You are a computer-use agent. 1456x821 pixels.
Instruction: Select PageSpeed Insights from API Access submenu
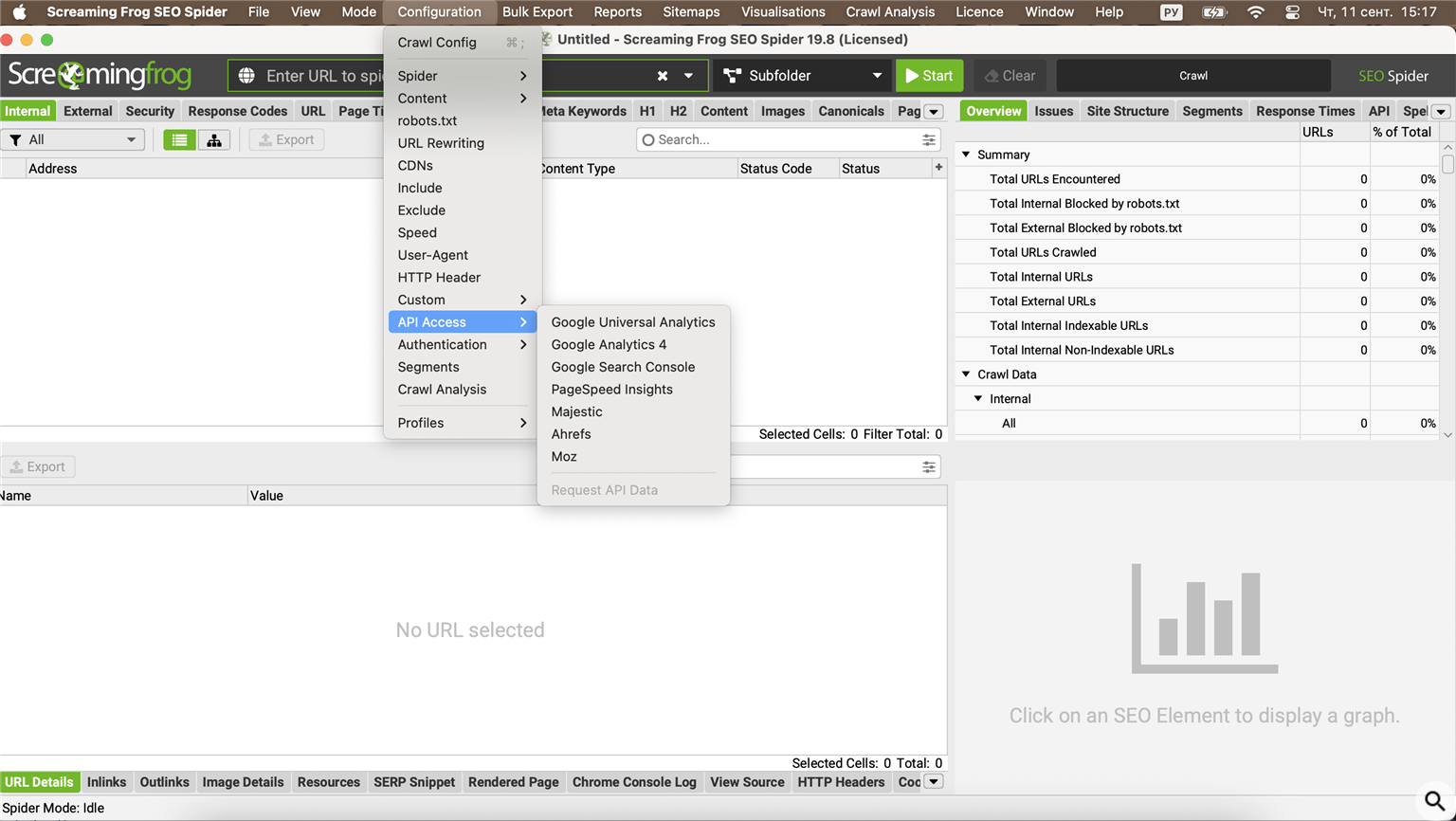(611, 390)
